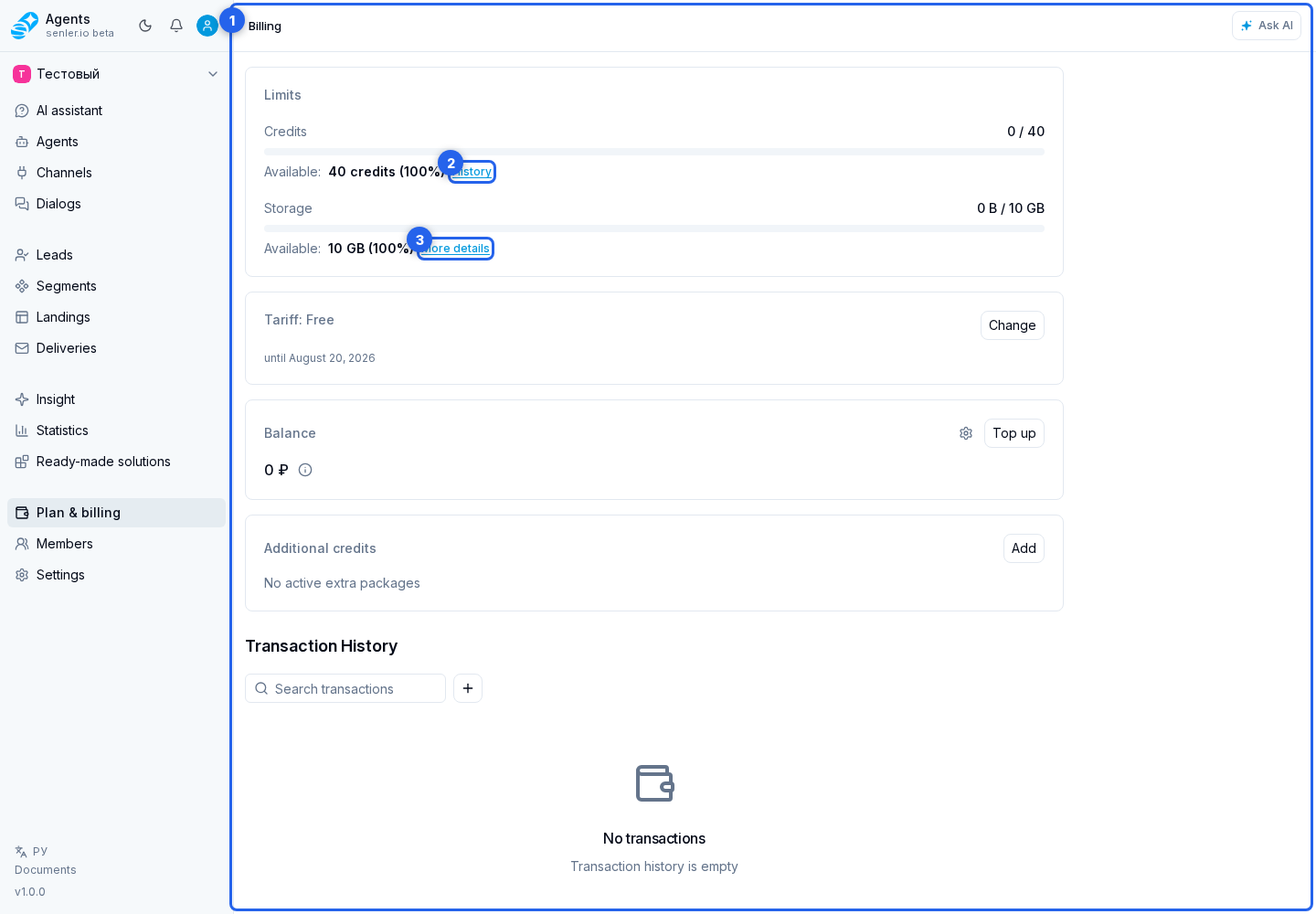Image resolution: width=1316 pixels, height=914 pixels.
Task: Go to Leads section
Action: [x=116, y=255]
